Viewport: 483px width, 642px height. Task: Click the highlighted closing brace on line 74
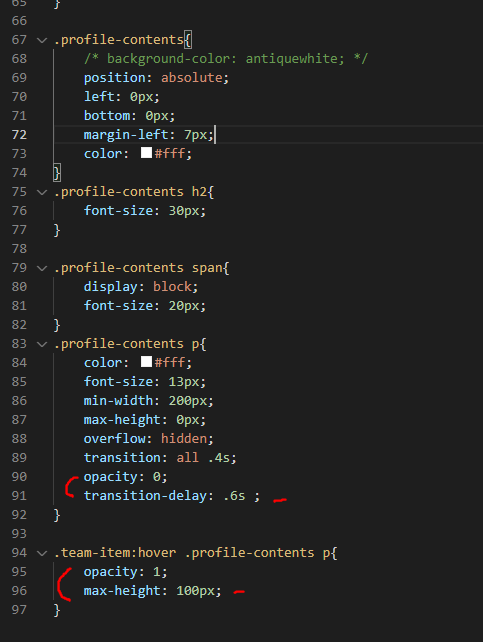pyautogui.click(x=57, y=173)
